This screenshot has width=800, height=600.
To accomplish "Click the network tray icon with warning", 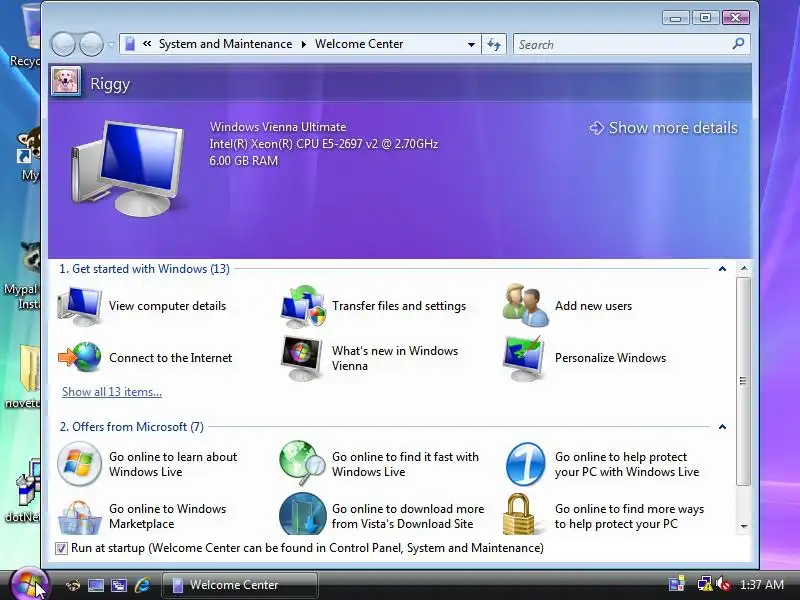I will pos(705,584).
